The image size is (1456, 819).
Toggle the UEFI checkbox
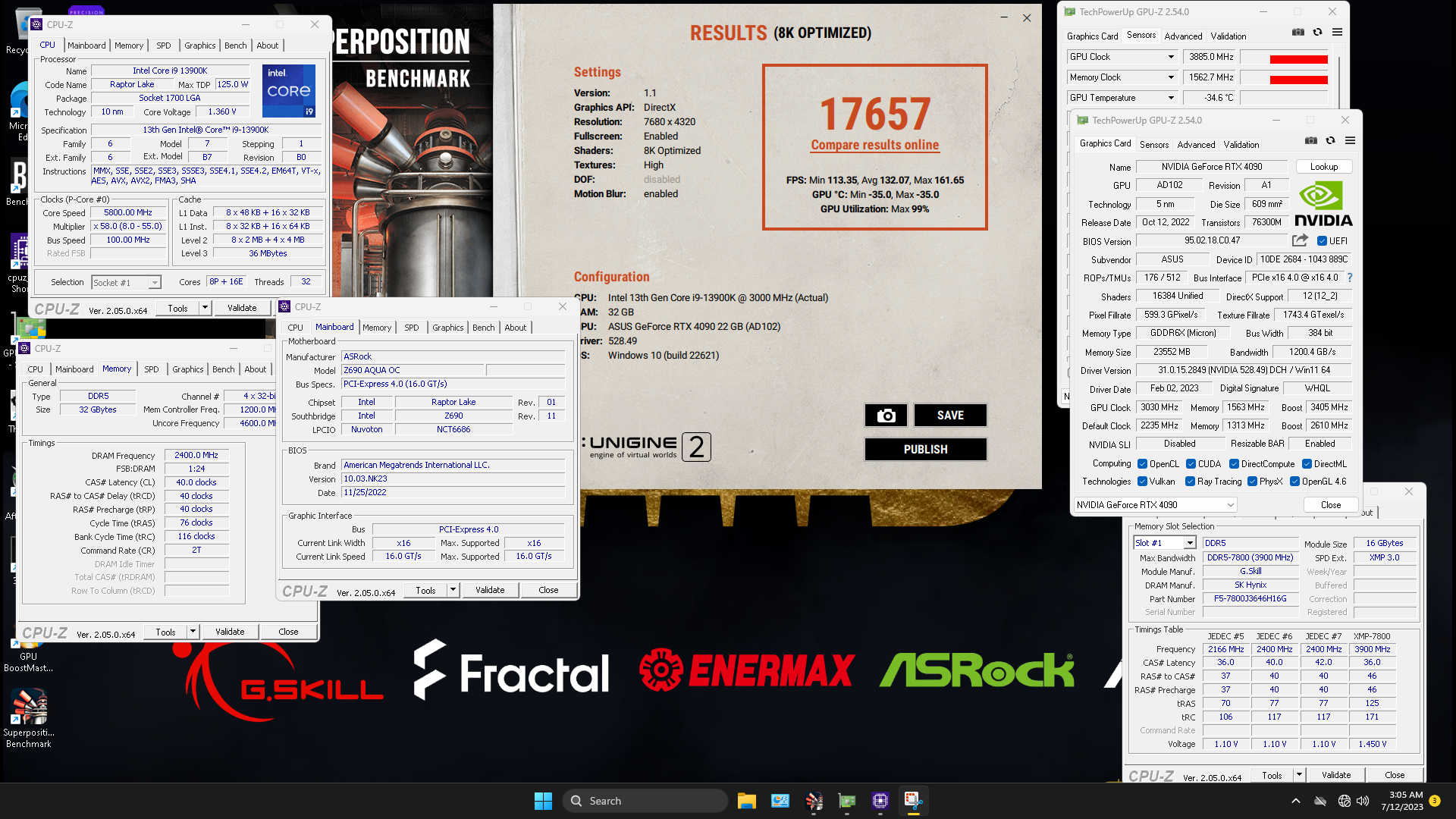point(1322,241)
